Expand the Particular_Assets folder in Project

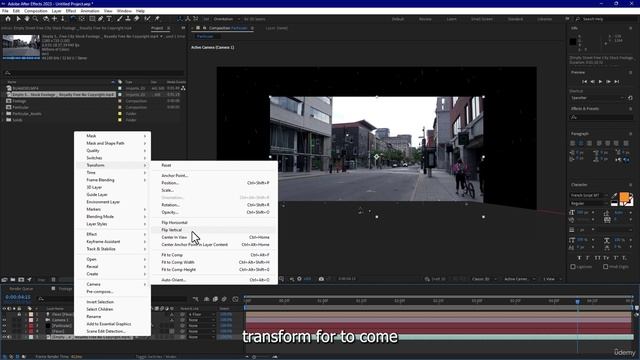point(3,113)
